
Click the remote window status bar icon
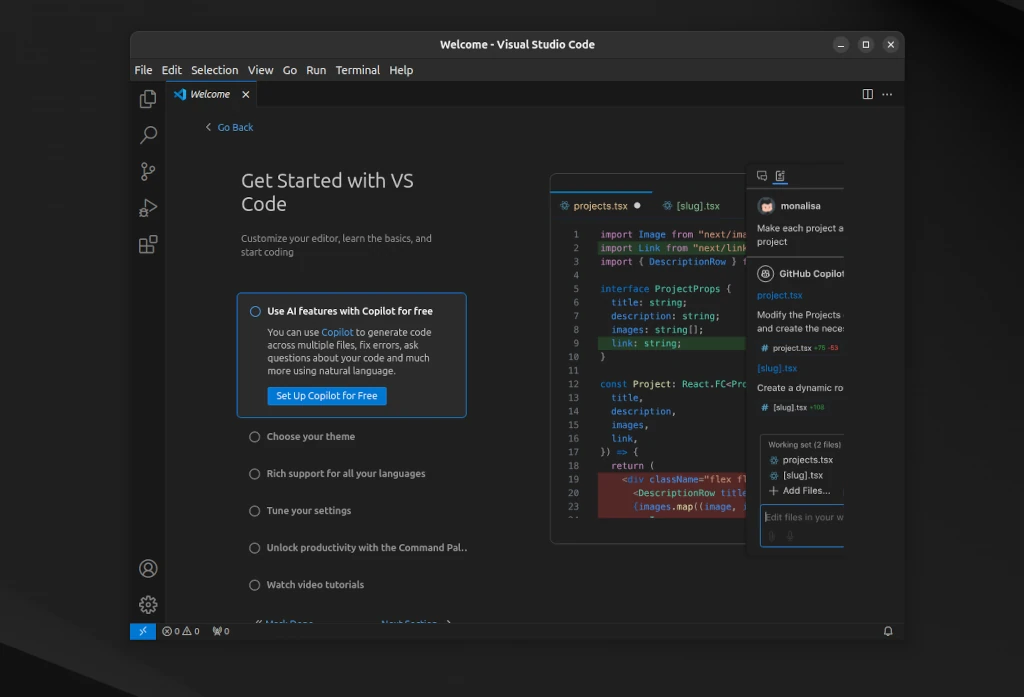tap(143, 631)
